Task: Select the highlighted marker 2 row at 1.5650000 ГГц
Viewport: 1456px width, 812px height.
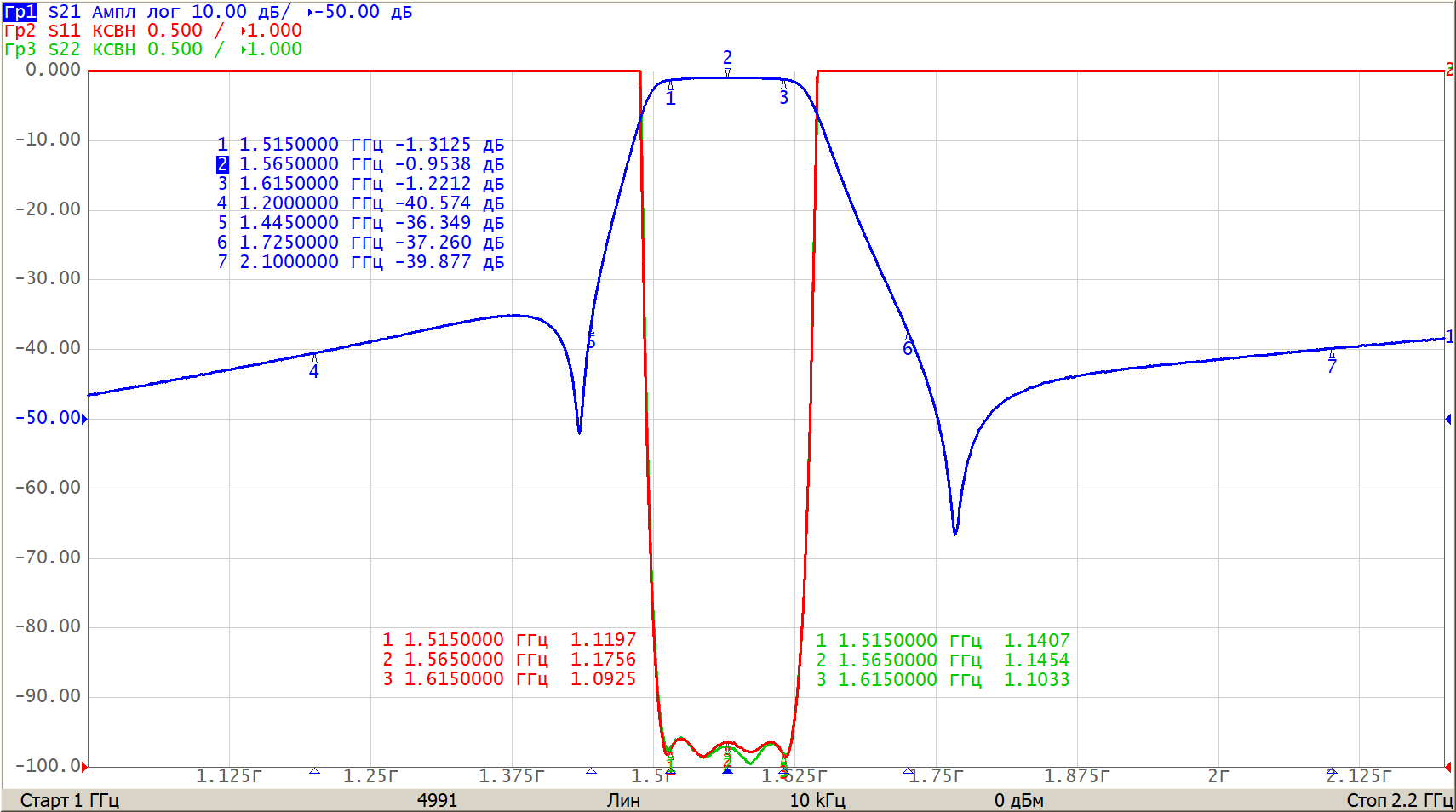Action: 360,164
